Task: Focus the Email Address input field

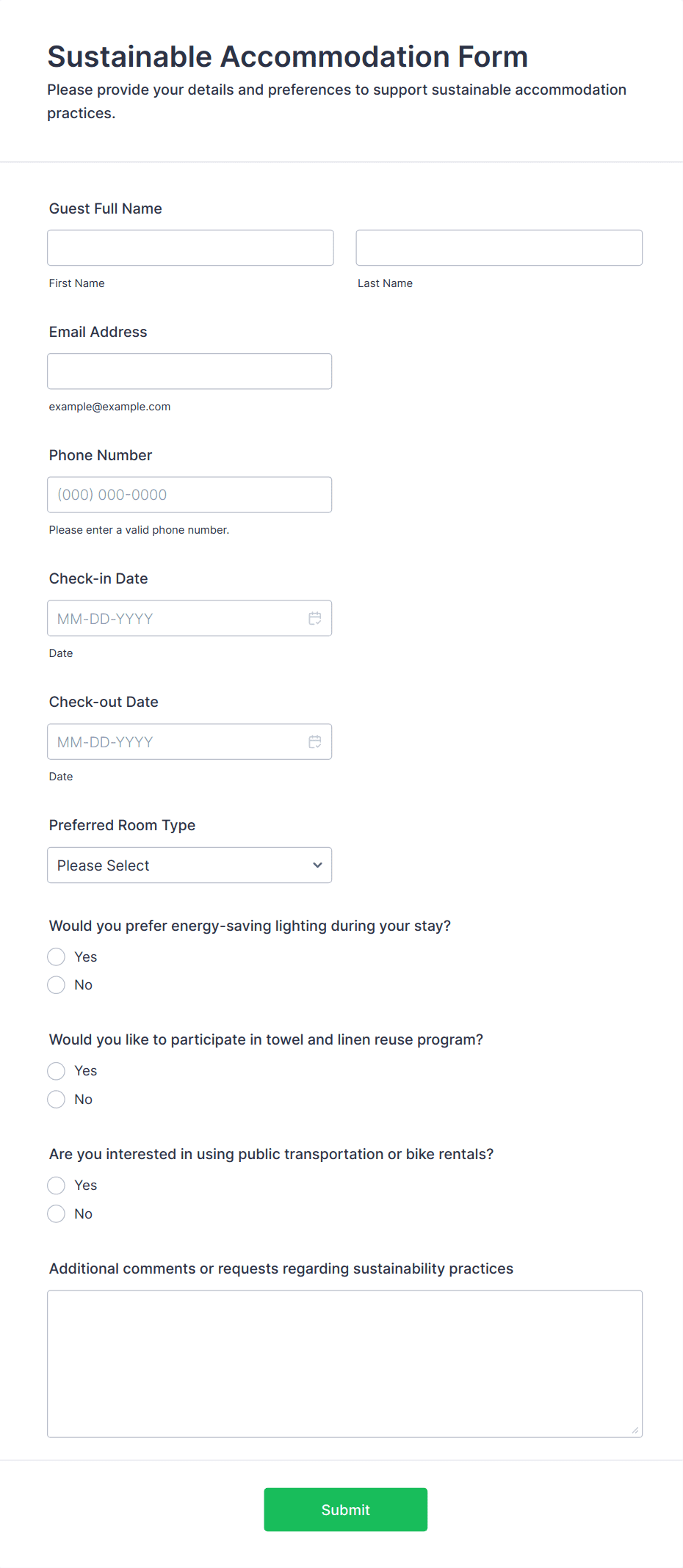Action: (189, 371)
